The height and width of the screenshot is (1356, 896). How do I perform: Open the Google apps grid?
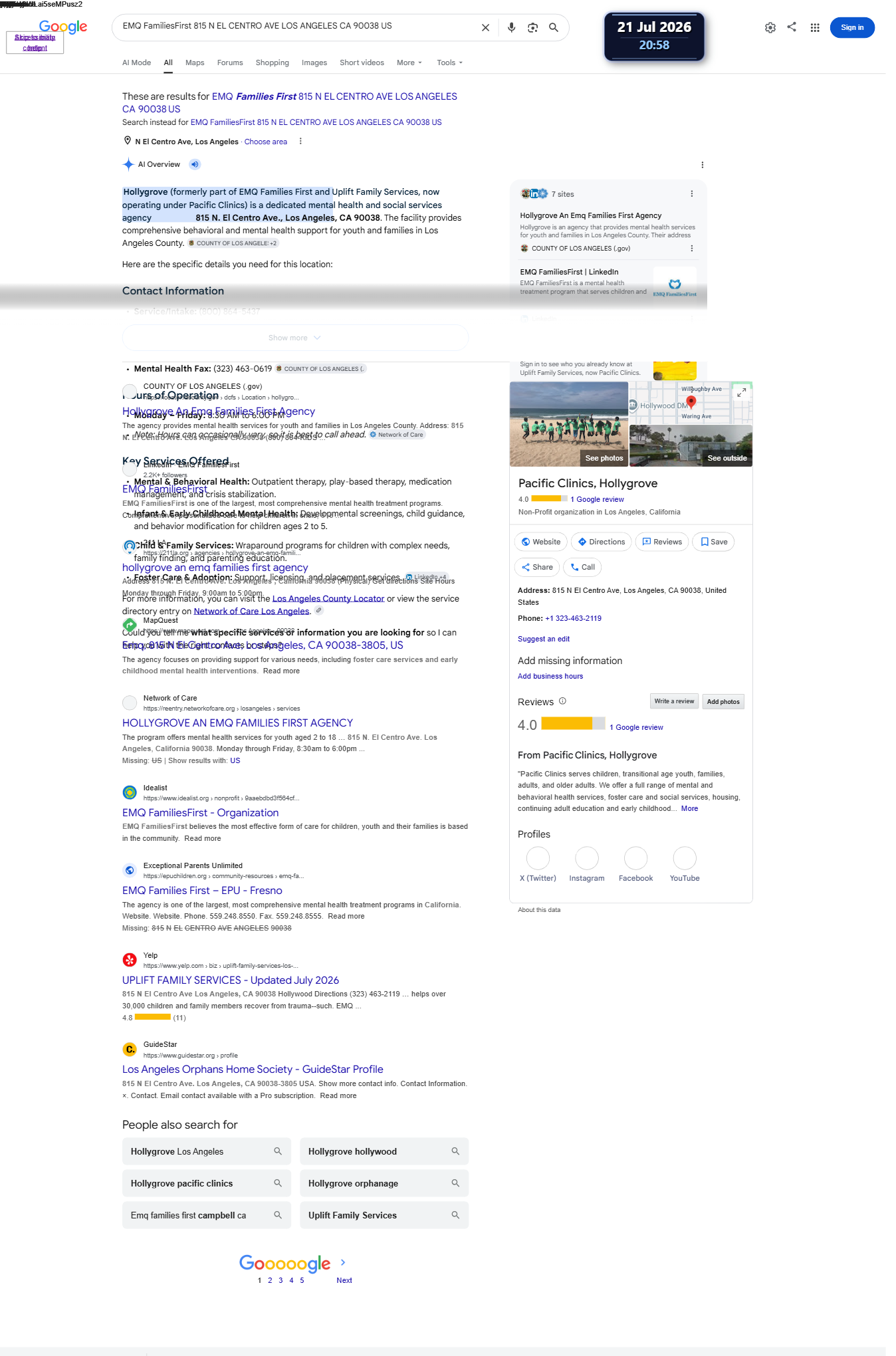(x=814, y=28)
